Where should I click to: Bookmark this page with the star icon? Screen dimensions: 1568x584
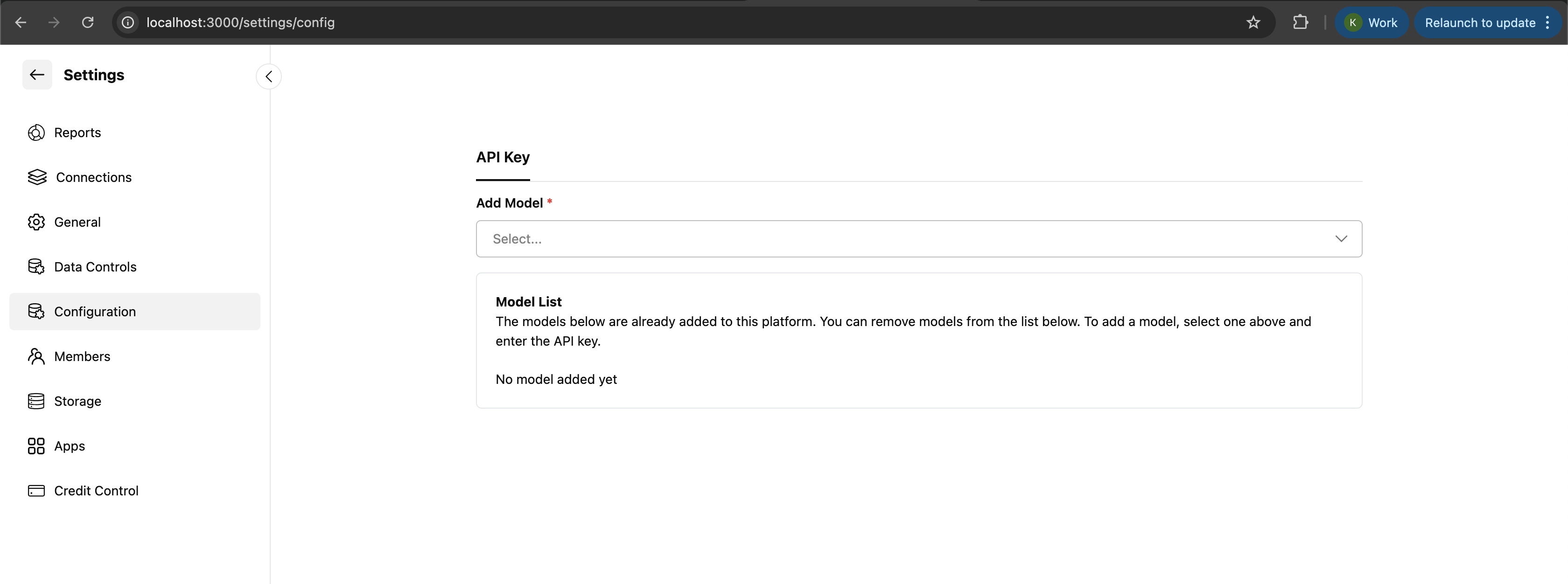pos(1253,22)
